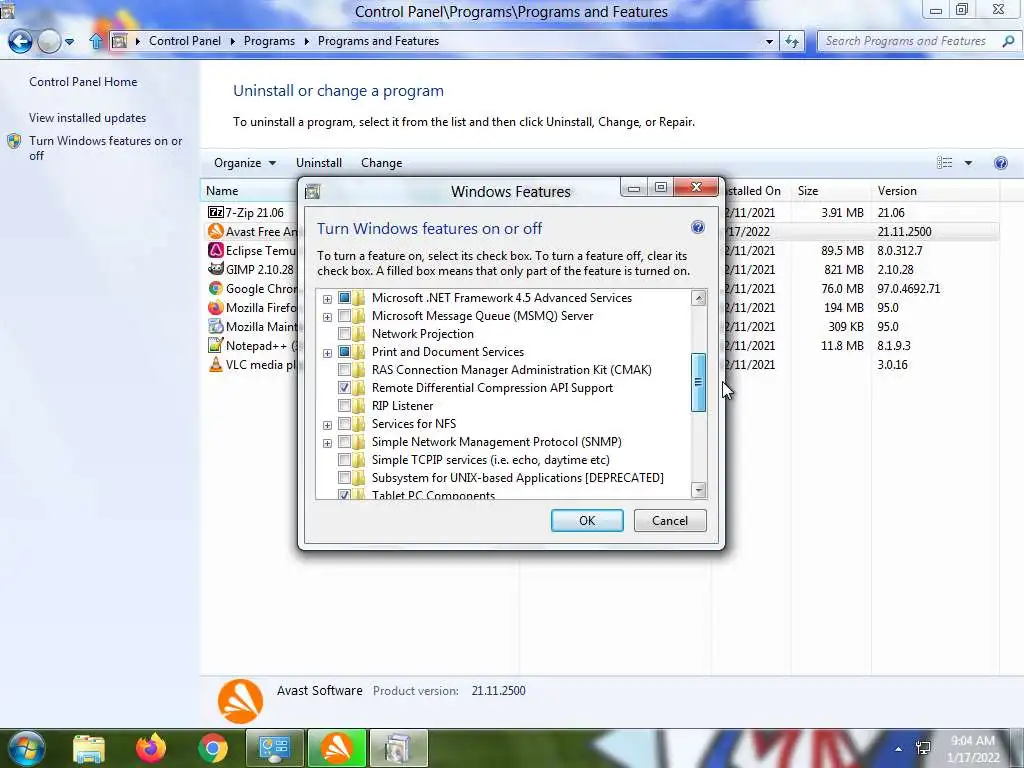The height and width of the screenshot is (768, 1024).
Task: Enable Simple Network Management Protocol checkbox
Action: point(344,441)
